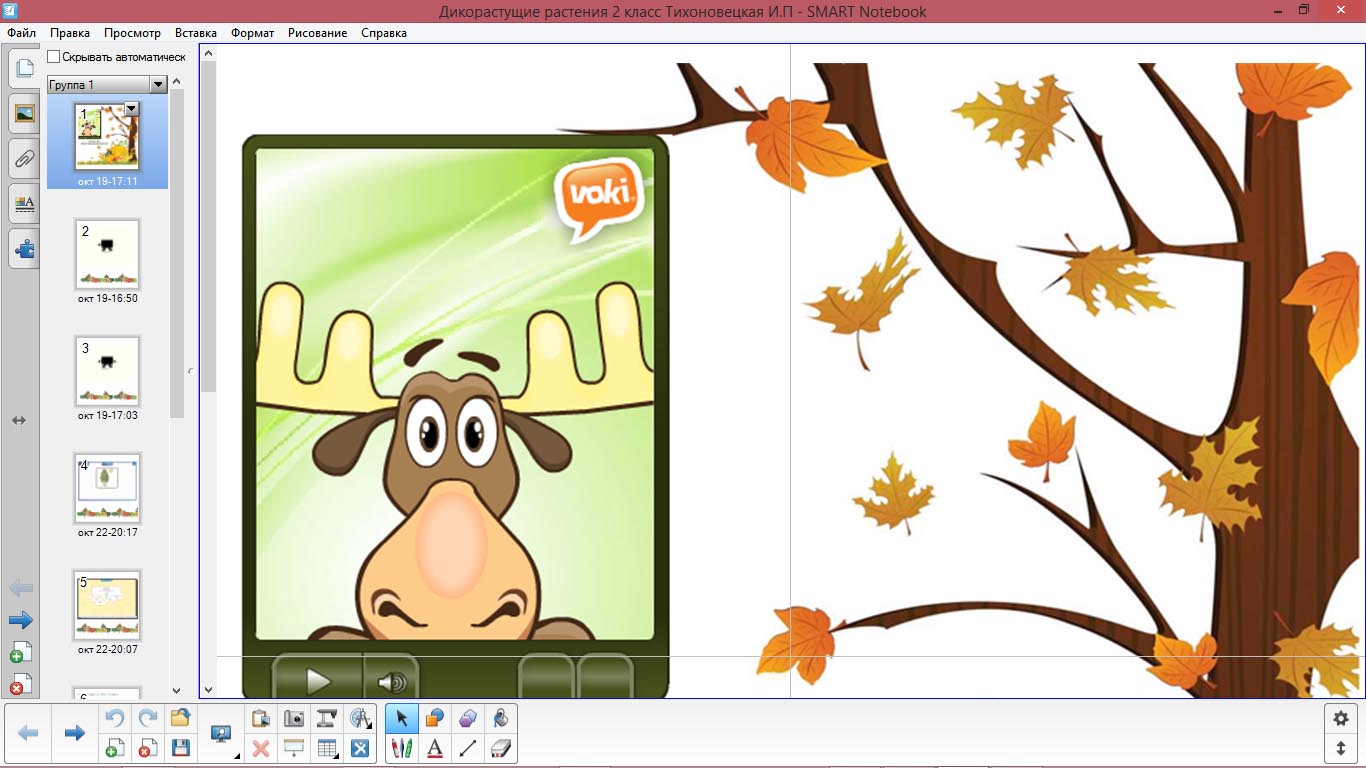Toggle the sidebar side with double arrow
The height and width of the screenshot is (768, 1366).
[19, 421]
